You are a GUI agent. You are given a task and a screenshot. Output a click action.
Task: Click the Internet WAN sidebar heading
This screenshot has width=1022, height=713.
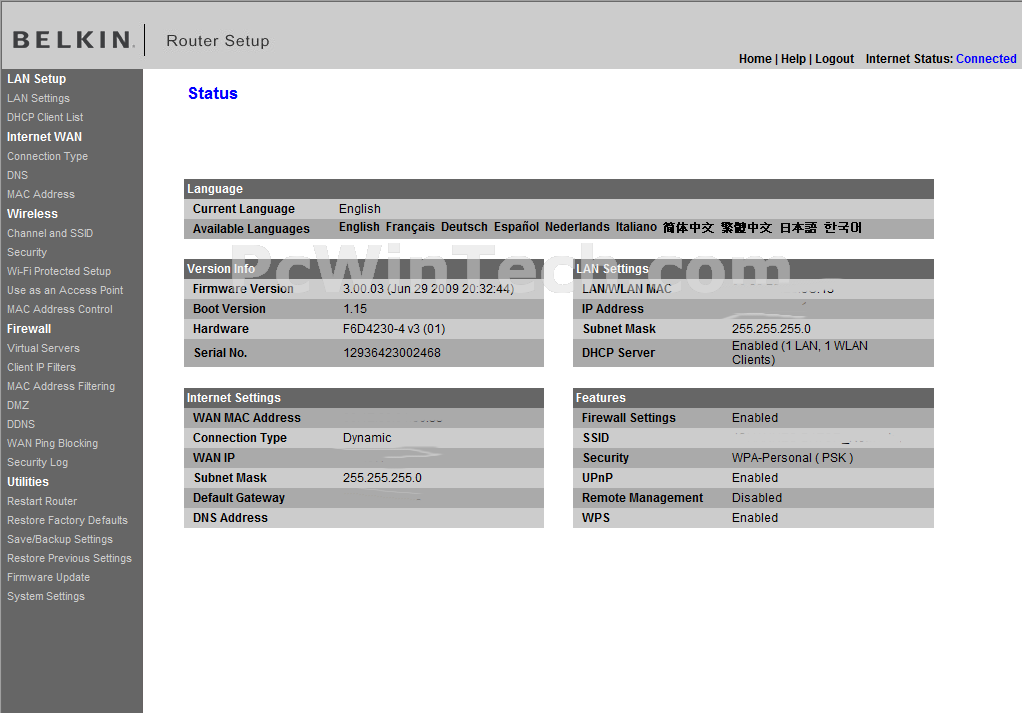[44, 137]
